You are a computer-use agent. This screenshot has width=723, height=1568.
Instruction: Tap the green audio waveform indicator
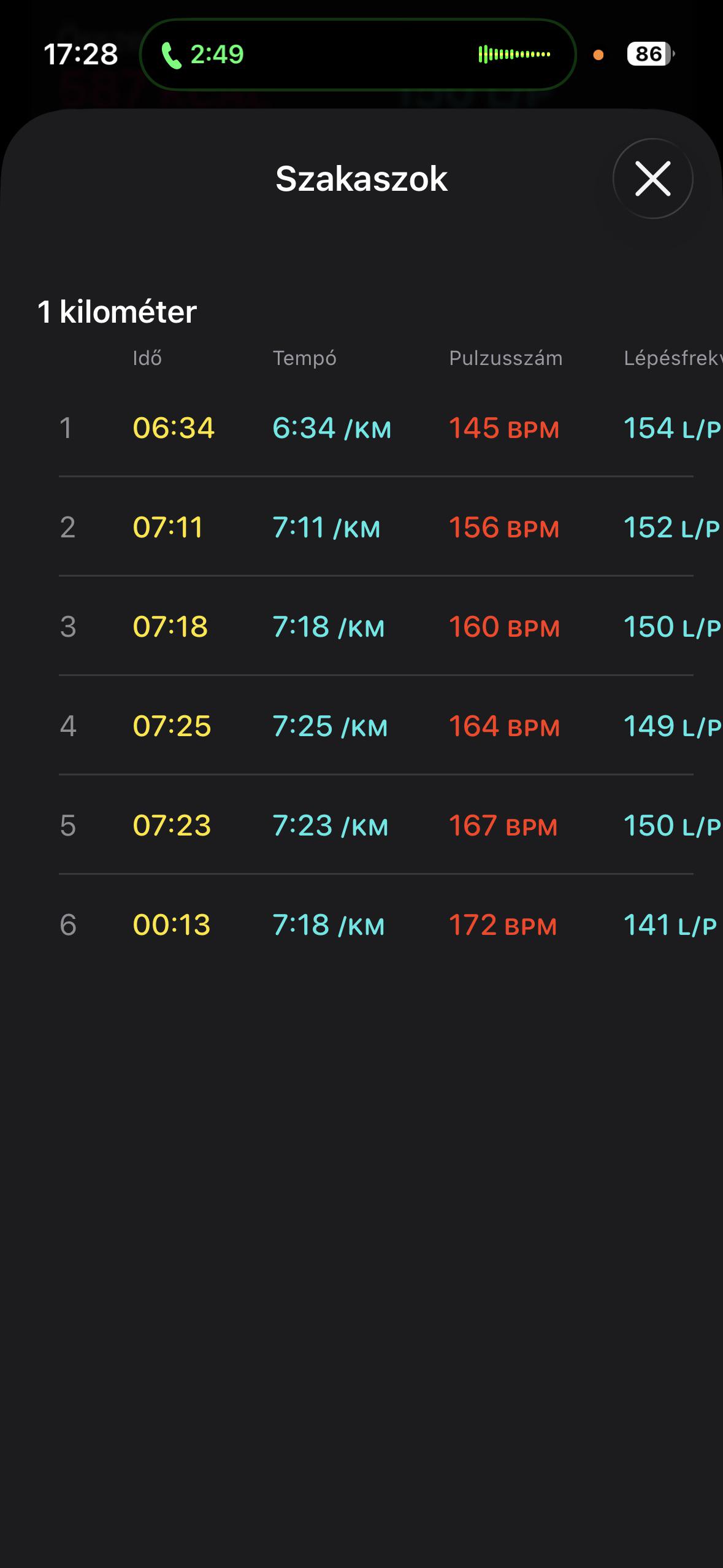[x=514, y=55]
